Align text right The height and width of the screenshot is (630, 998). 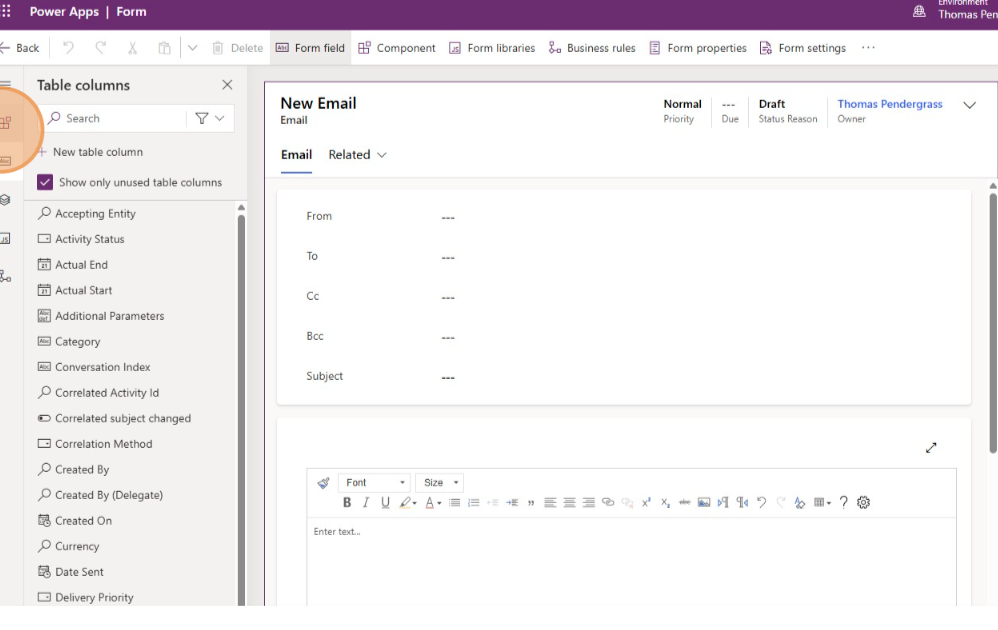[589, 502]
